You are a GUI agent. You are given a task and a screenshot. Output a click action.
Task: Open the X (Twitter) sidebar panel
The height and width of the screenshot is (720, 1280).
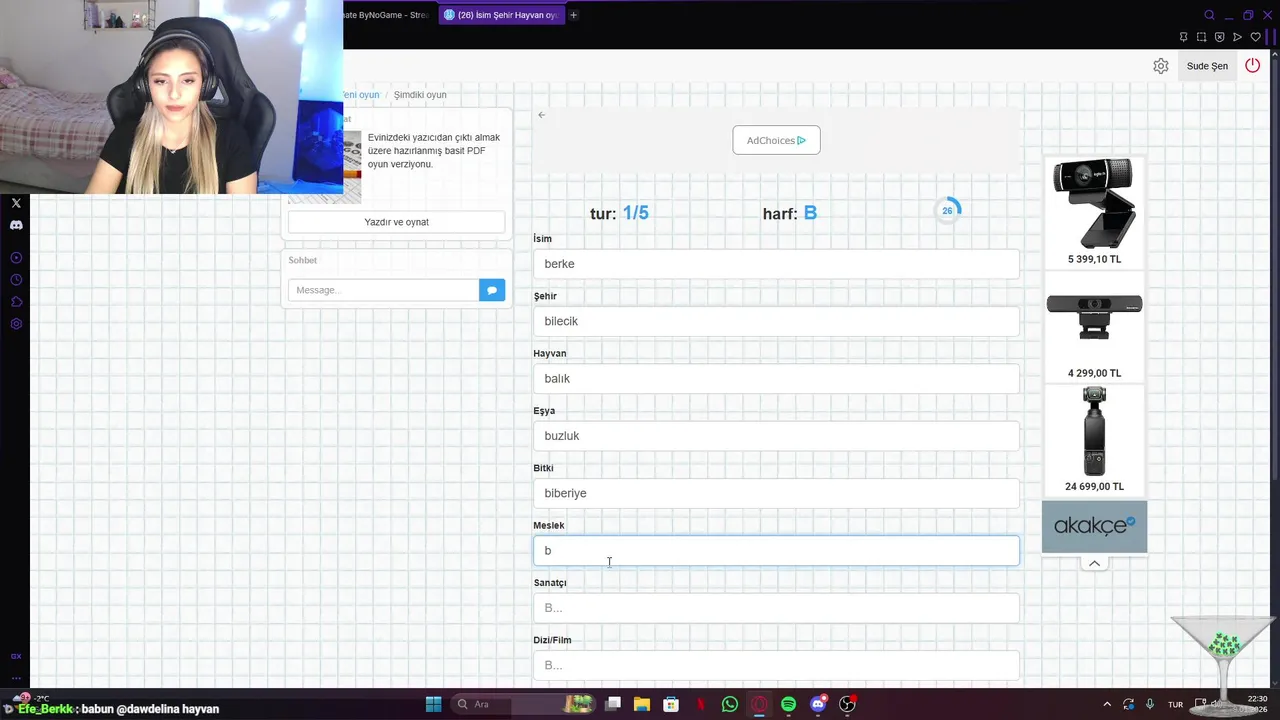point(16,203)
